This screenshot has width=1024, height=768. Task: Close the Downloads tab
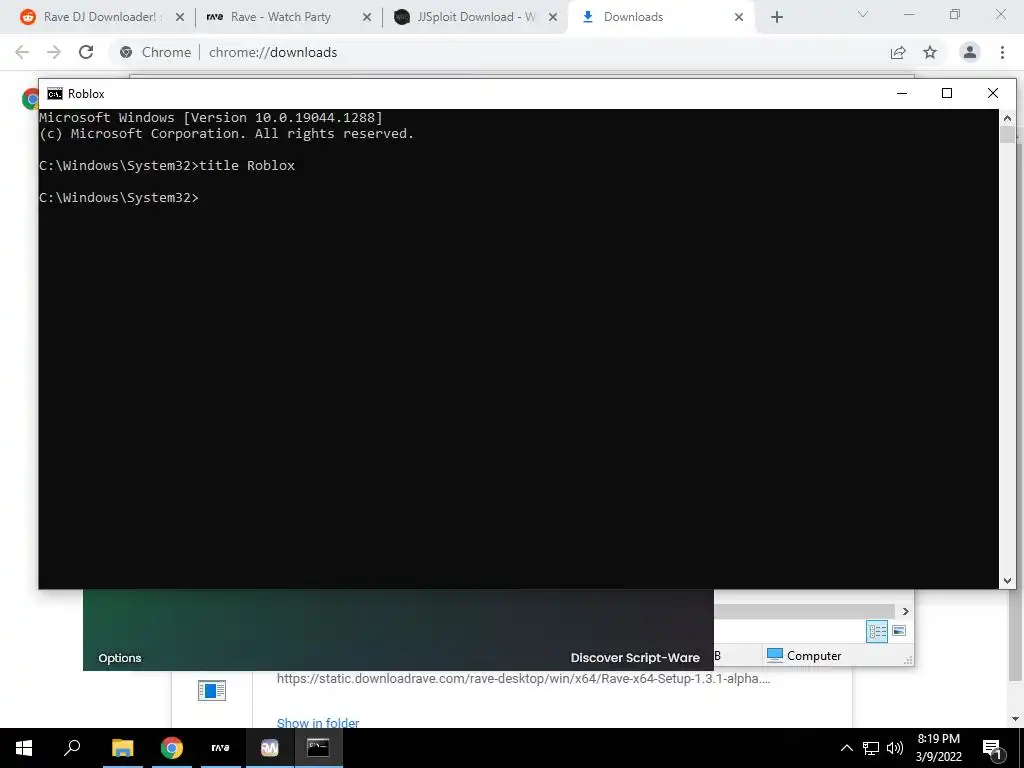pyautogui.click(x=739, y=17)
